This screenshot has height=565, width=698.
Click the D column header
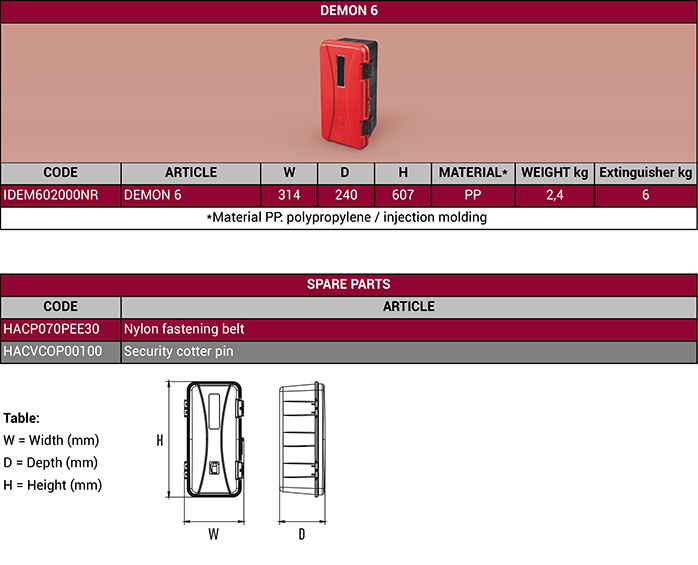tap(345, 173)
